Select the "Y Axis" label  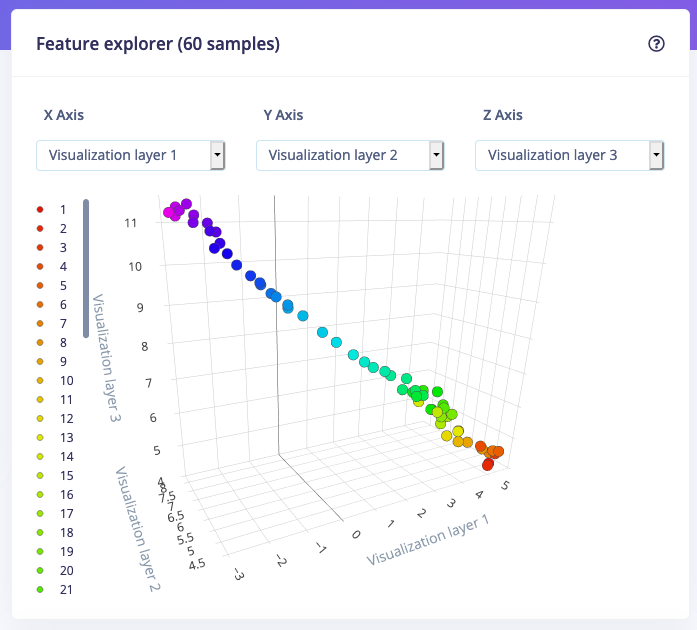coord(283,115)
